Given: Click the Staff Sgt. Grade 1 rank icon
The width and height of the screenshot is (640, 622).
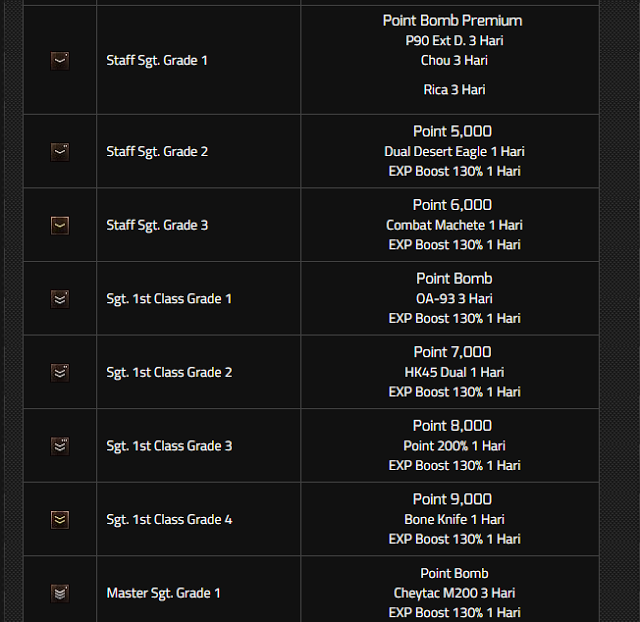Looking at the screenshot, I should 60,61.
